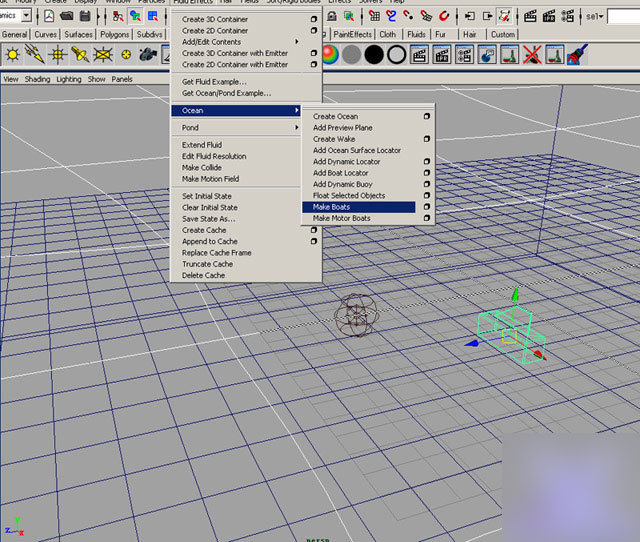Open the sel field mode dropdown
The image size is (640, 542).
pos(595,16)
